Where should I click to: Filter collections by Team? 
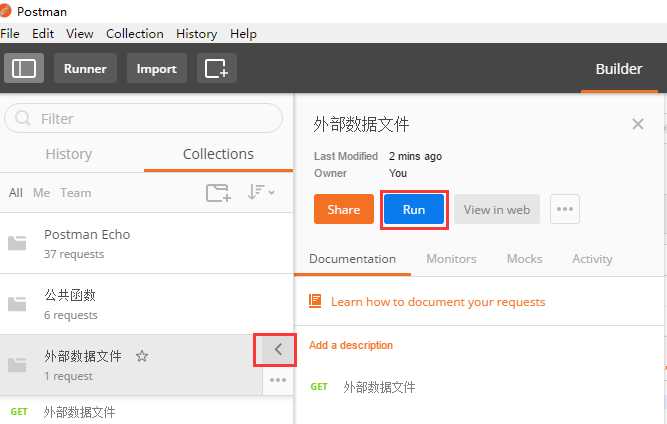[x=76, y=193]
